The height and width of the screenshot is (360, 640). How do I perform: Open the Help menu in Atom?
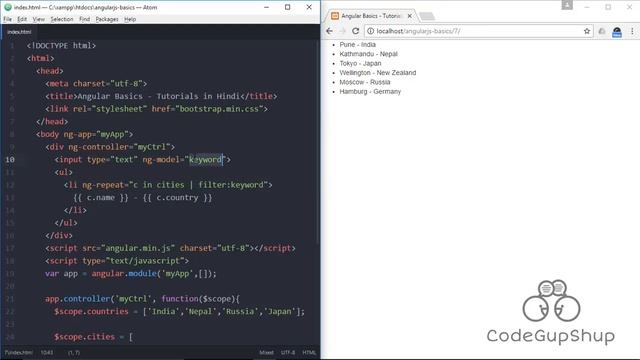click(130, 19)
